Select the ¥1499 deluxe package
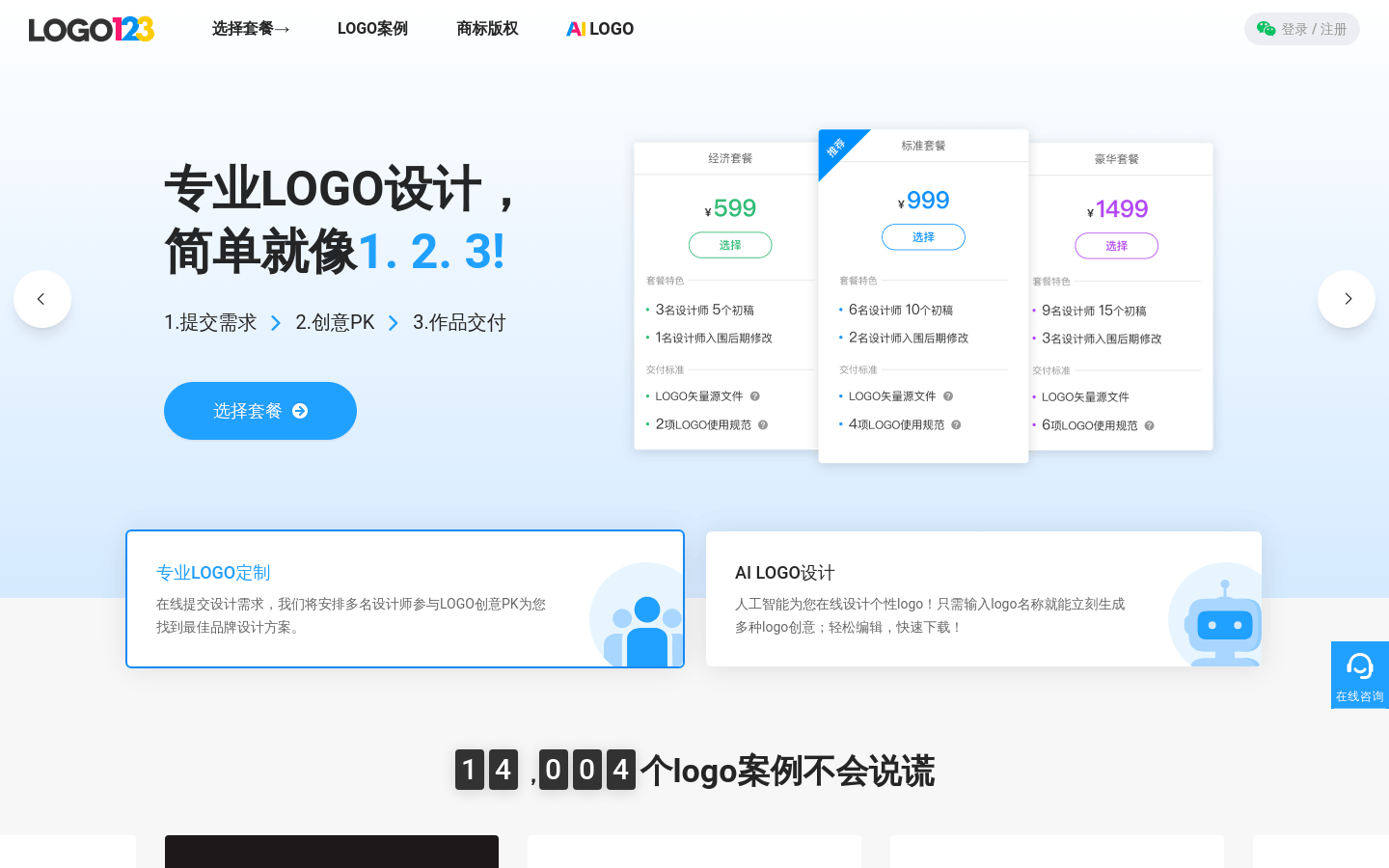 [1116, 246]
